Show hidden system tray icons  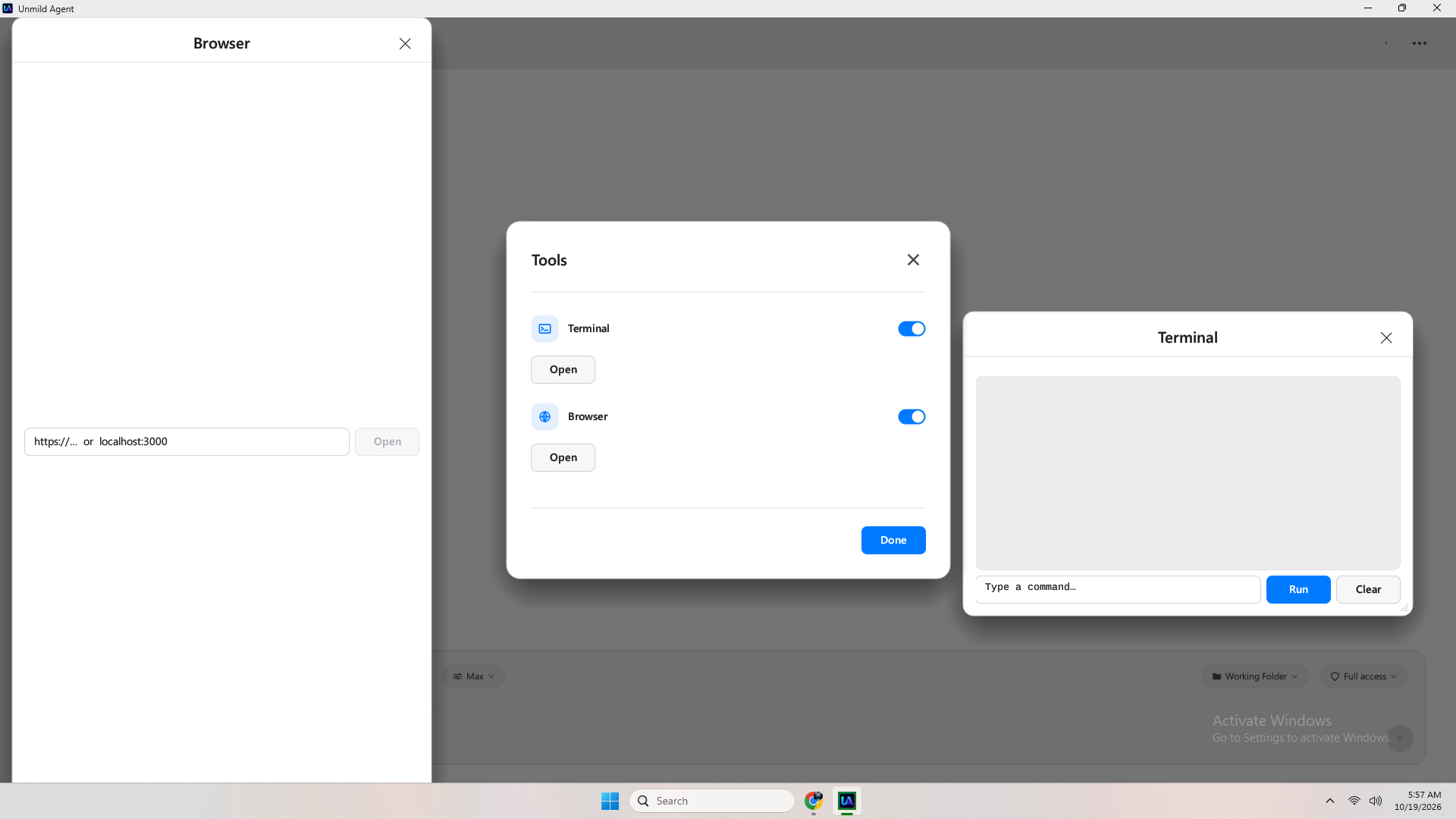1330,801
